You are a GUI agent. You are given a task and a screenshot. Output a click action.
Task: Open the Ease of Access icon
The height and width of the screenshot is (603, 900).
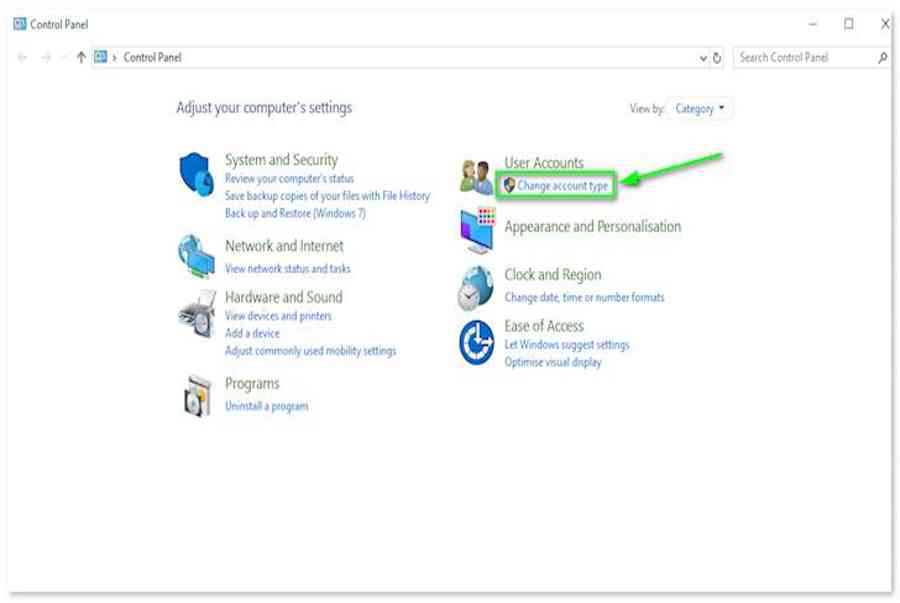[476, 343]
